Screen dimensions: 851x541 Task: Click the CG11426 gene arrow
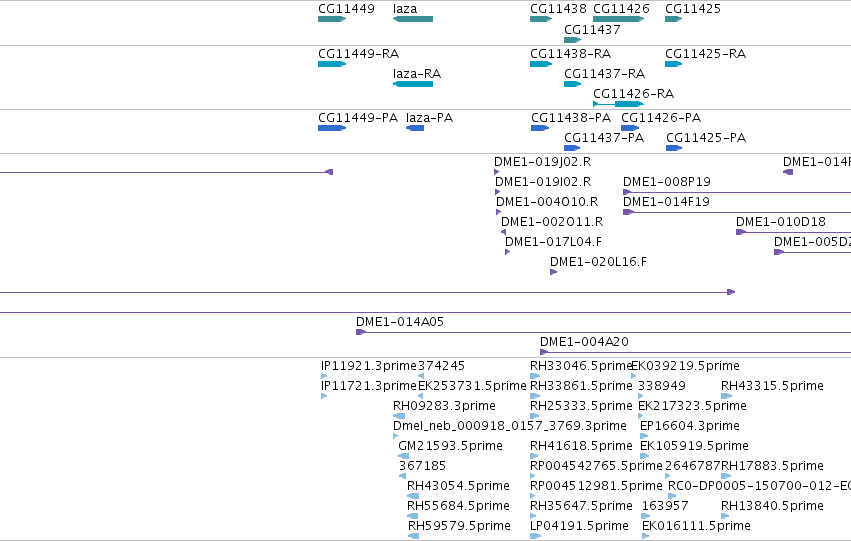tap(618, 19)
